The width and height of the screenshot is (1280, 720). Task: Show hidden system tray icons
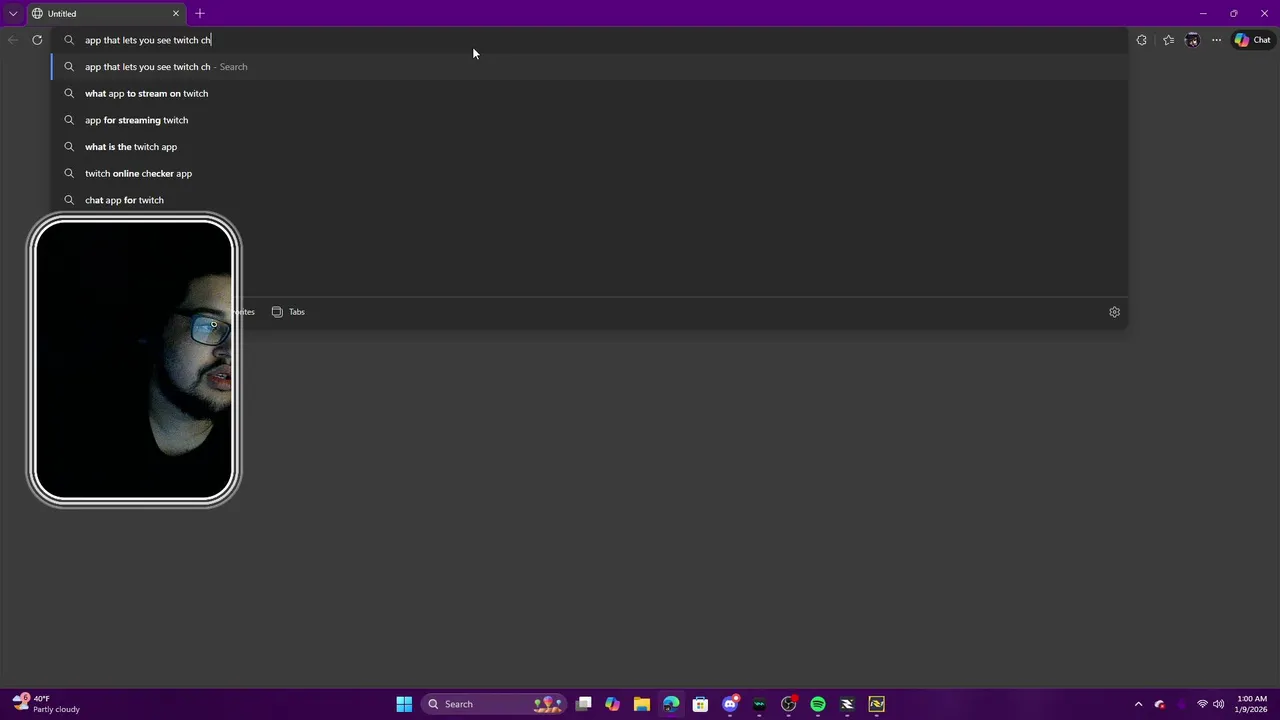pos(1138,704)
